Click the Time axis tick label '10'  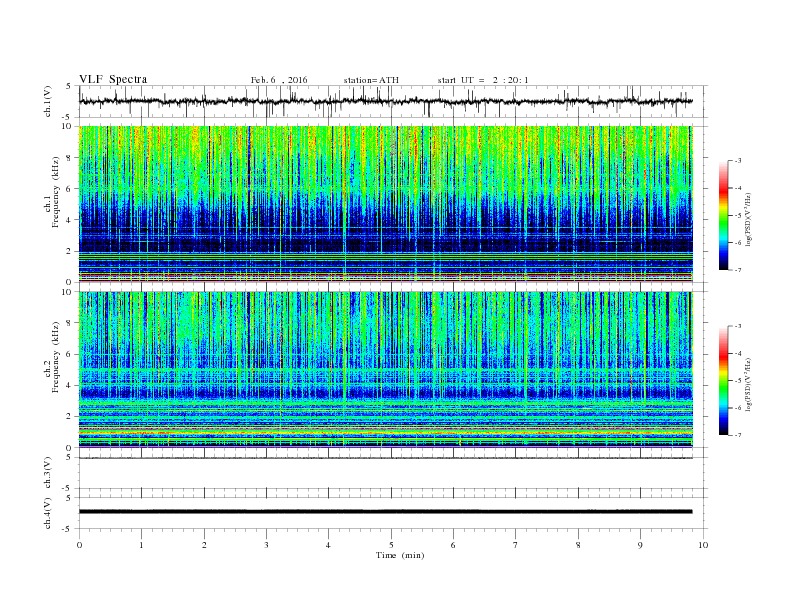pyautogui.click(x=703, y=545)
